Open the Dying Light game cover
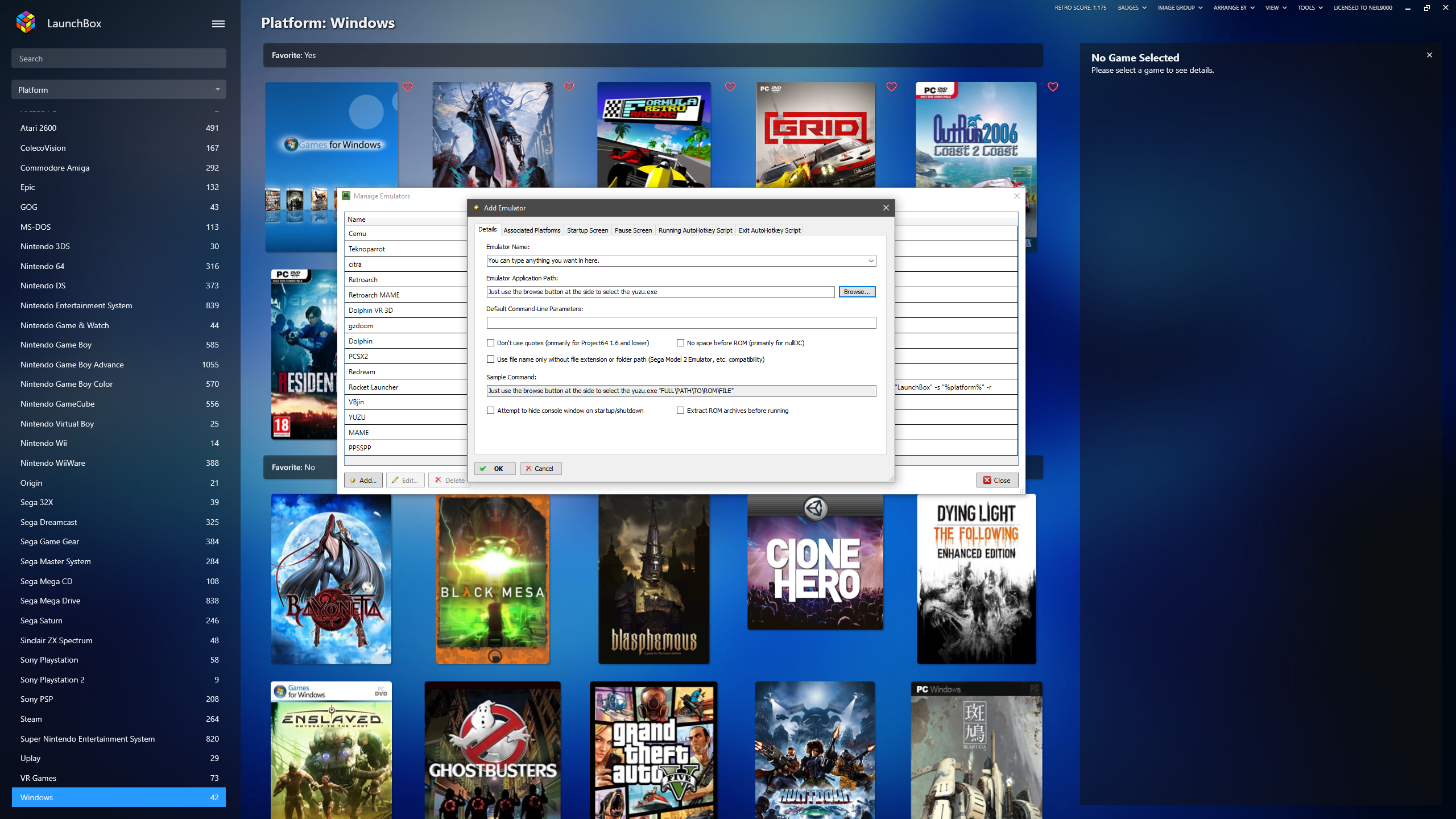Image resolution: width=1456 pixels, height=819 pixels. tap(976, 579)
